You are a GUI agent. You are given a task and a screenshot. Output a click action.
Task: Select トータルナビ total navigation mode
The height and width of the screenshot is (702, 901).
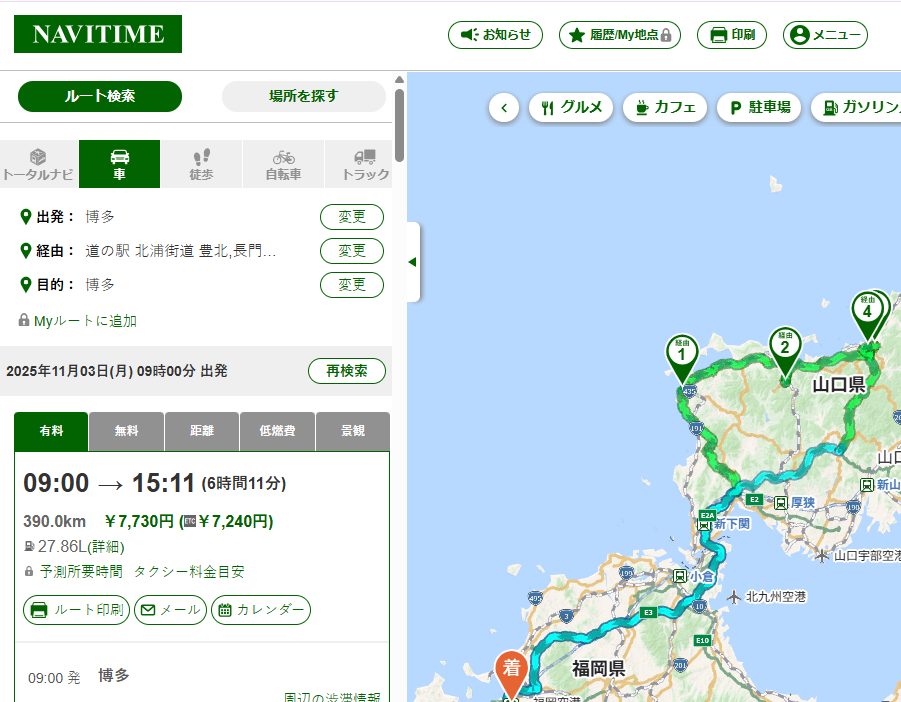click(38, 163)
